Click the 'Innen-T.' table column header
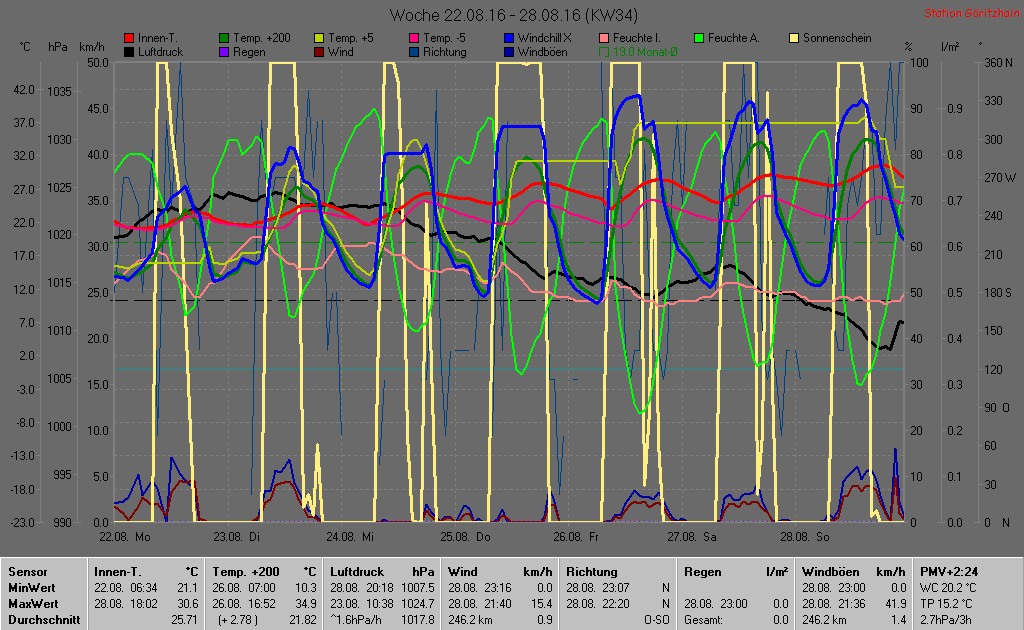 point(118,572)
